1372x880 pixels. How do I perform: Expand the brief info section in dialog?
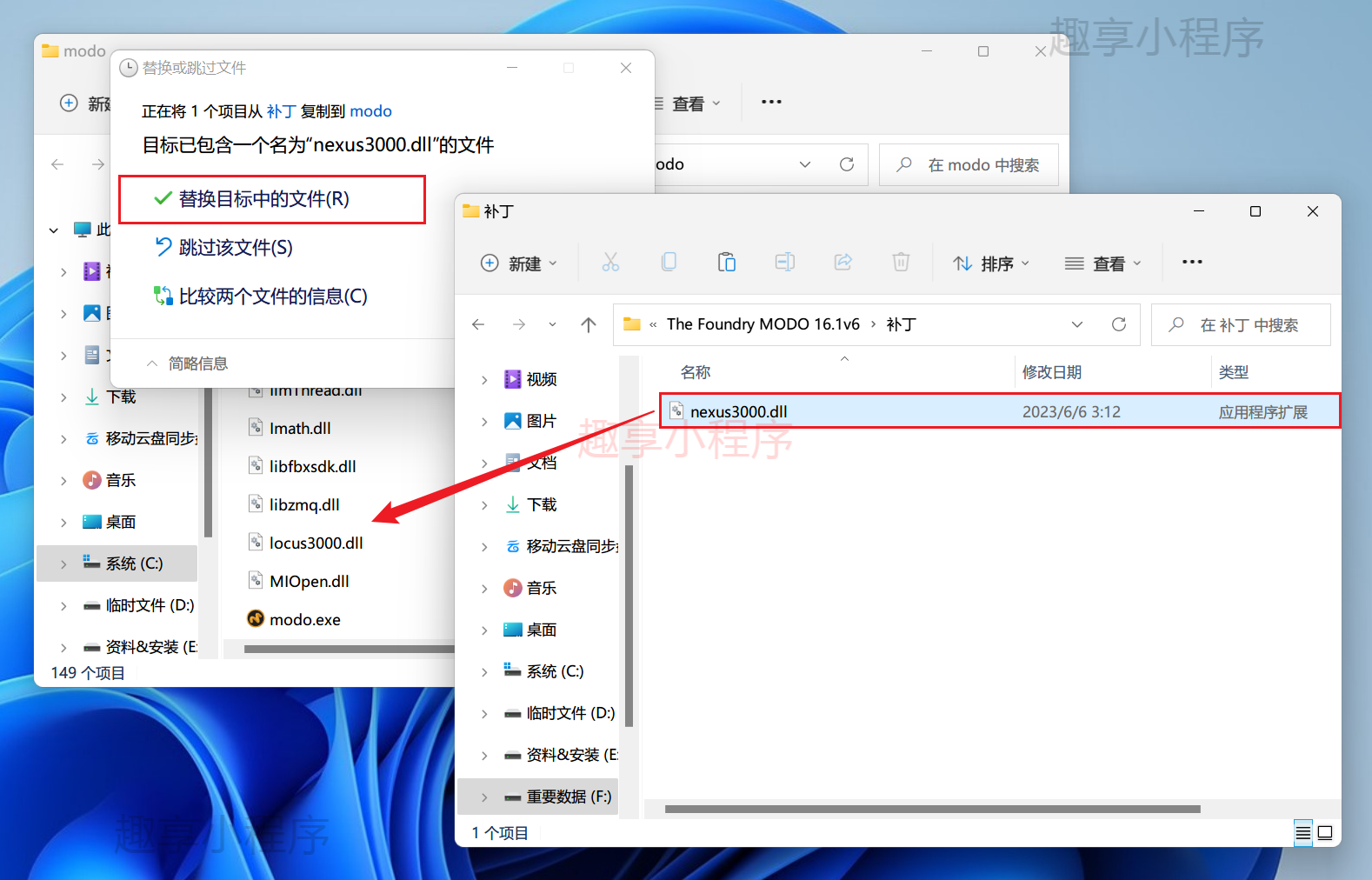pyautogui.click(x=188, y=363)
